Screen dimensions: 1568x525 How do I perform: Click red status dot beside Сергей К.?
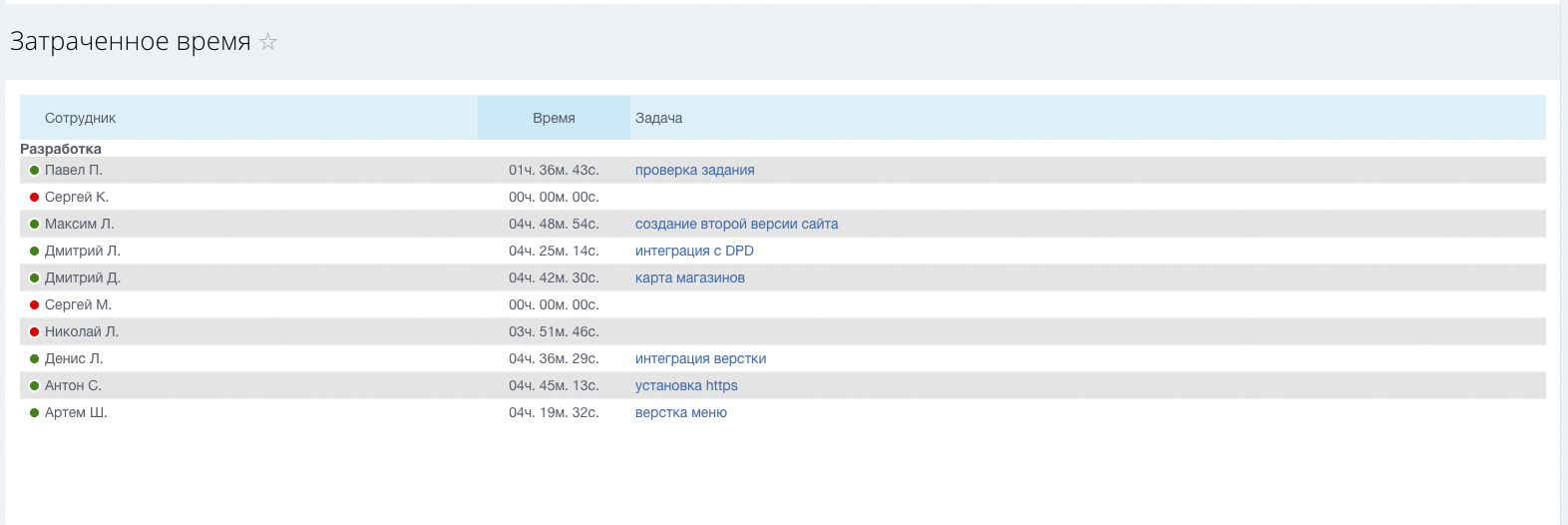tap(34, 198)
